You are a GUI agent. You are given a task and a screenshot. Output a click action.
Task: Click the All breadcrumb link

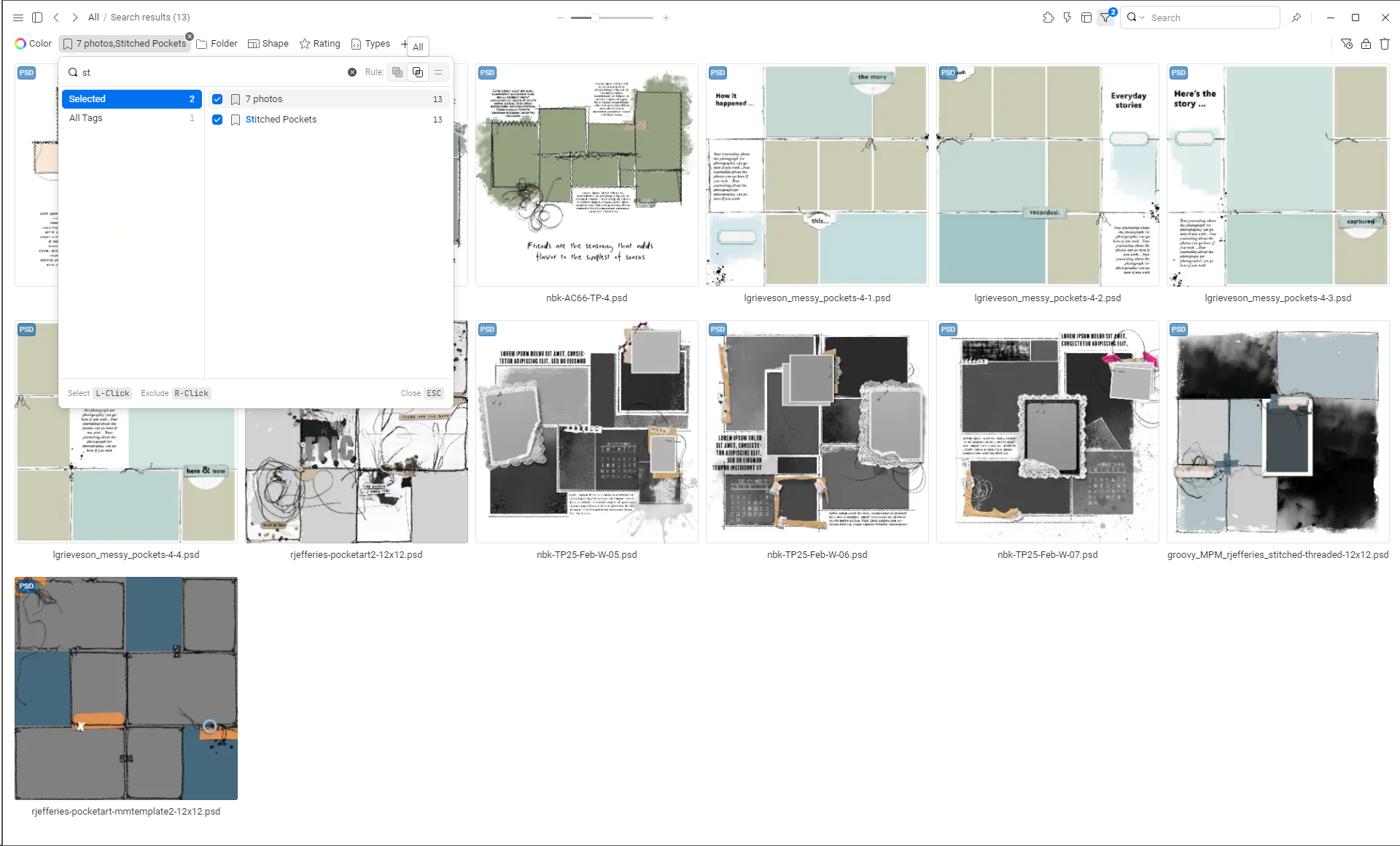click(93, 18)
